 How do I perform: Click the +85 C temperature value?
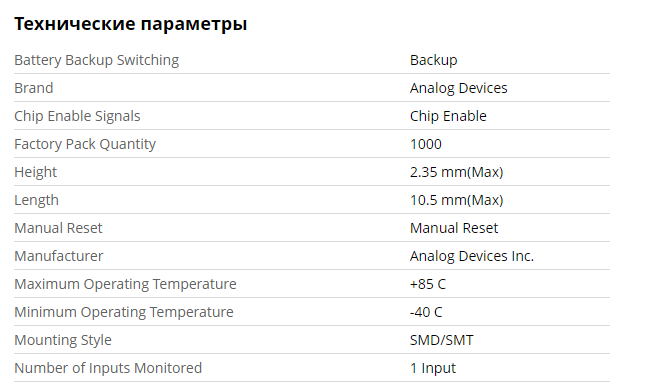pos(428,284)
